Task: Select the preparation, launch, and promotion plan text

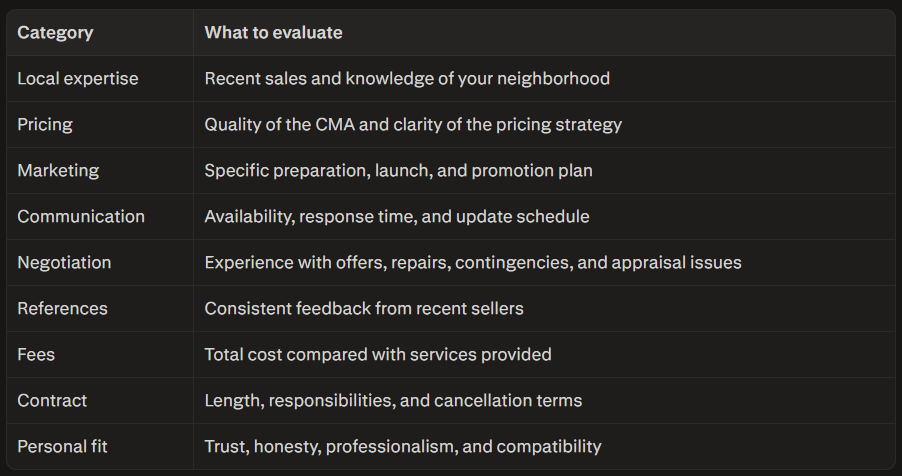Action: (x=398, y=171)
